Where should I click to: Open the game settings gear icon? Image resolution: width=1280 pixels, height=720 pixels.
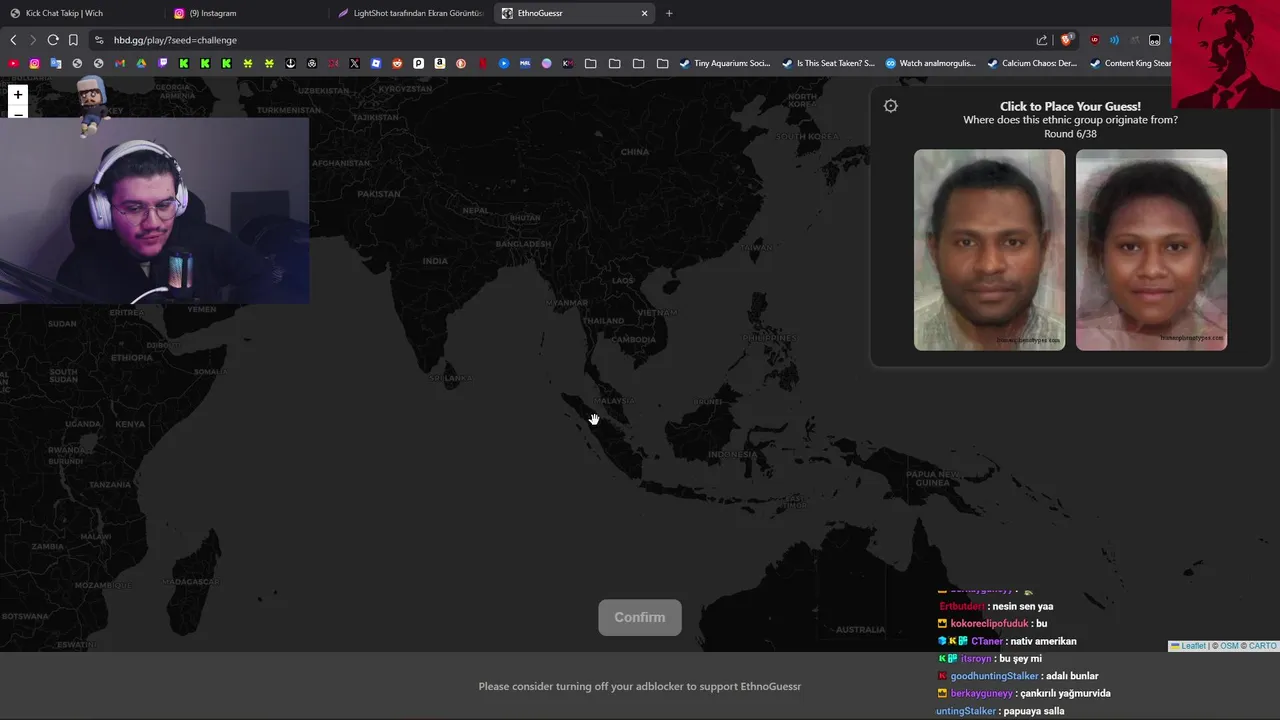[891, 106]
